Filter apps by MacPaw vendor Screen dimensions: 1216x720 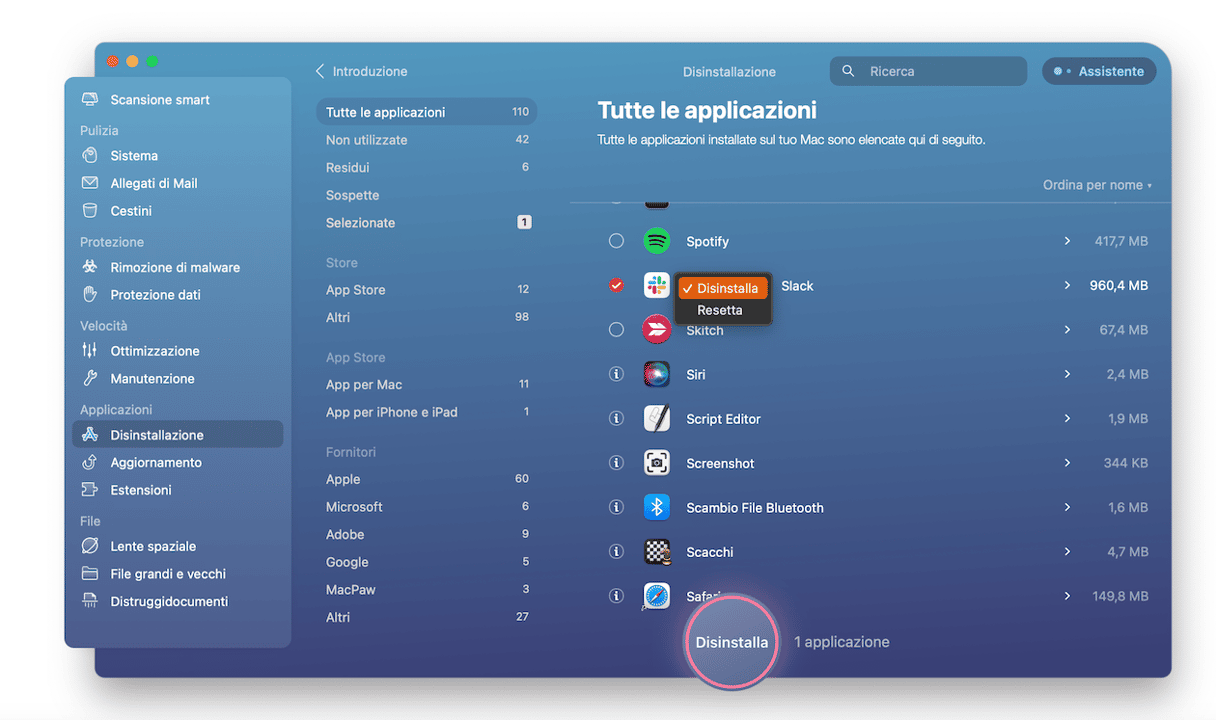(427, 590)
